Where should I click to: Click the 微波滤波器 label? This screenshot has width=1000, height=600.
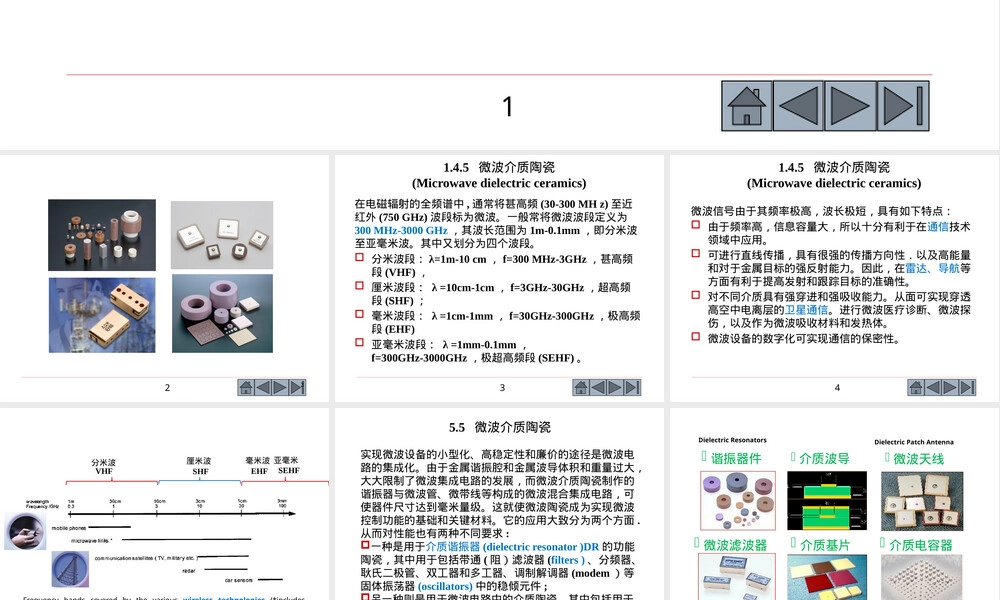735,545
